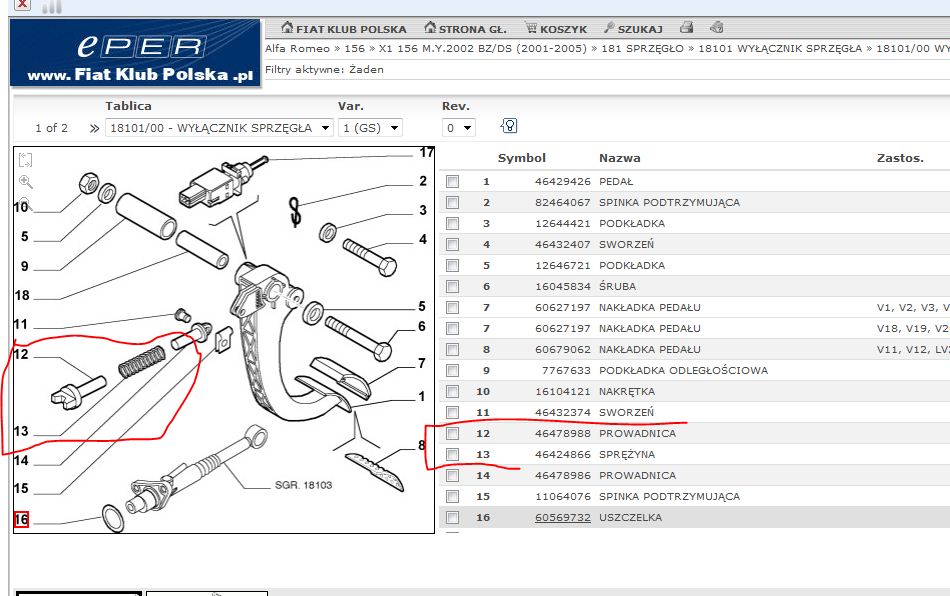Click part number 7767633

pyautogui.click(x=566, y=371)
